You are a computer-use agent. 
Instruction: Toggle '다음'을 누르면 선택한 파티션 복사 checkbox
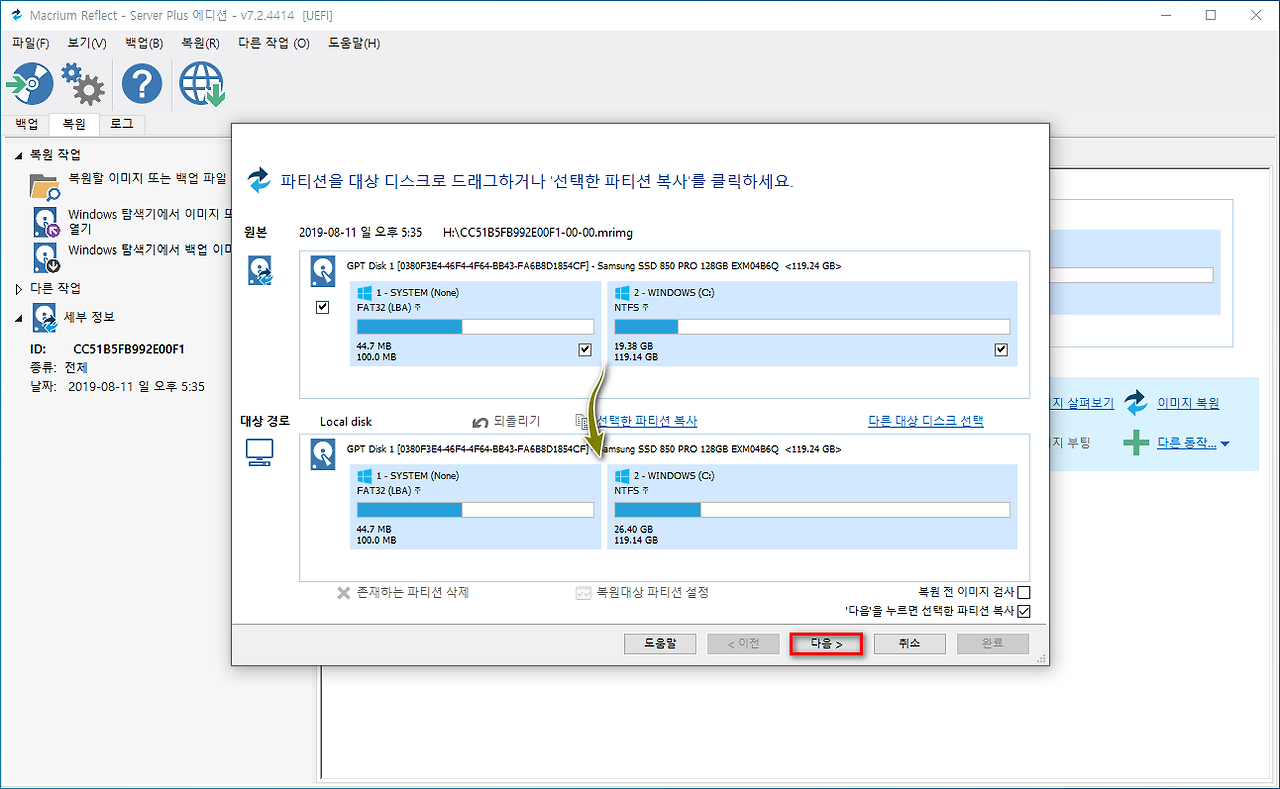pyautogui.click(x=1023, y=611)
